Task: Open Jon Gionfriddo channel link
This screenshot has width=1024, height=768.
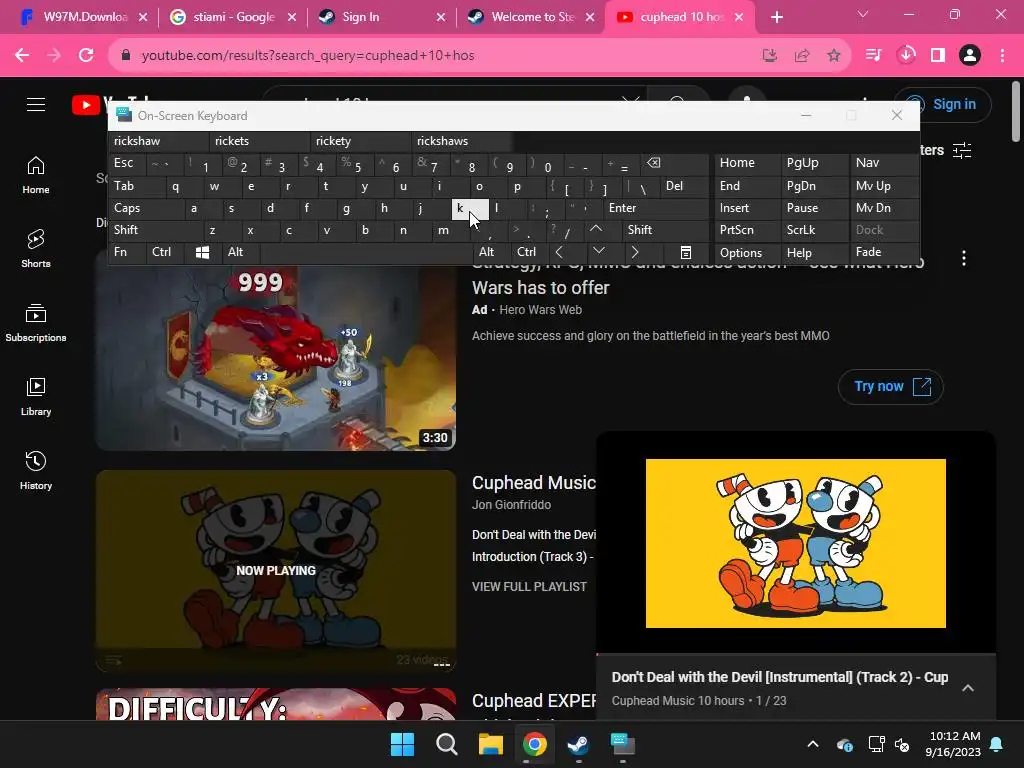Action: pyautogui.click(x=511, y=505)
